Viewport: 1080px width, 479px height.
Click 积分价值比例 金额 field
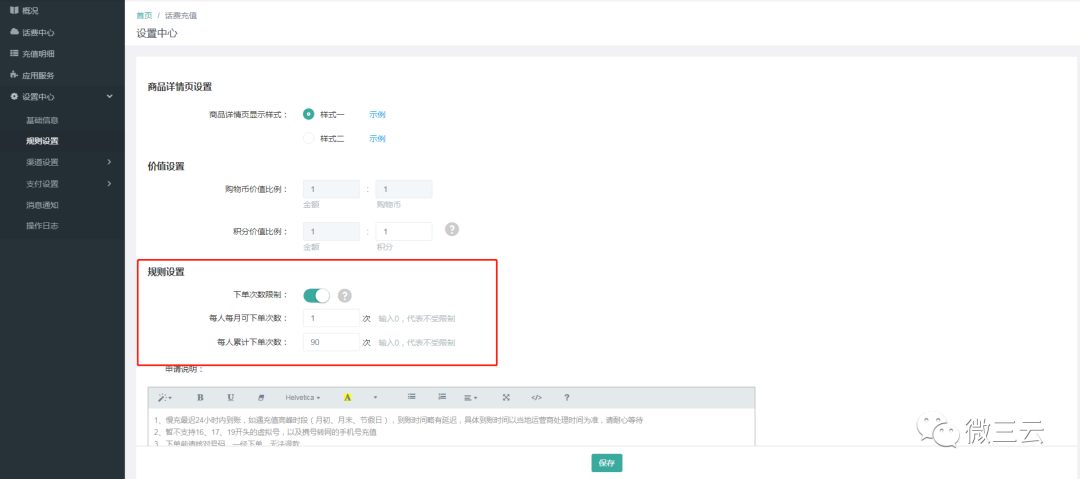(331, 232)
